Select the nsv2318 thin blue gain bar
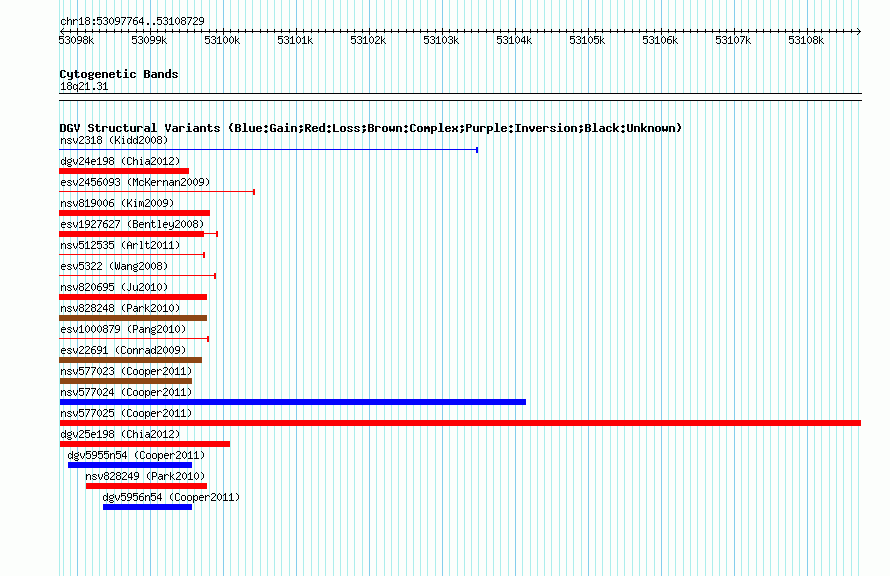Screen dimensions: 890x576 tap(268, 150)
